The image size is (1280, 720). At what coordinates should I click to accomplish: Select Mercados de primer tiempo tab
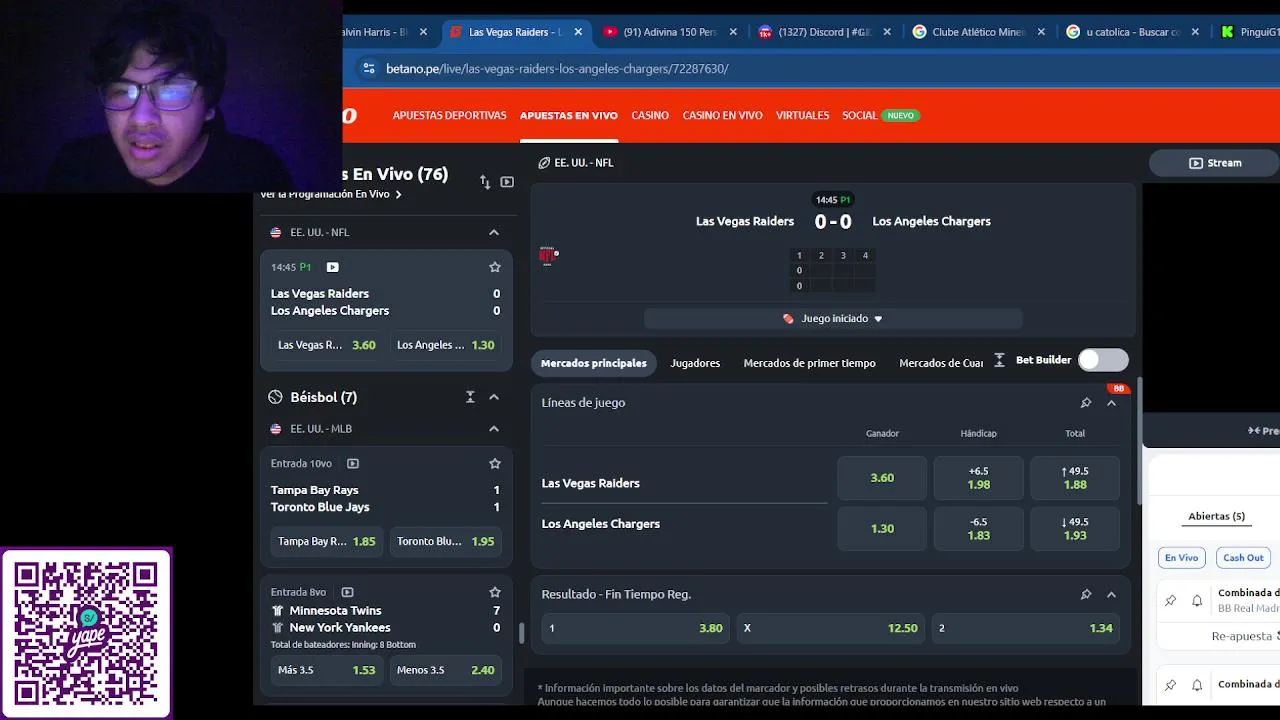point(809,363)
